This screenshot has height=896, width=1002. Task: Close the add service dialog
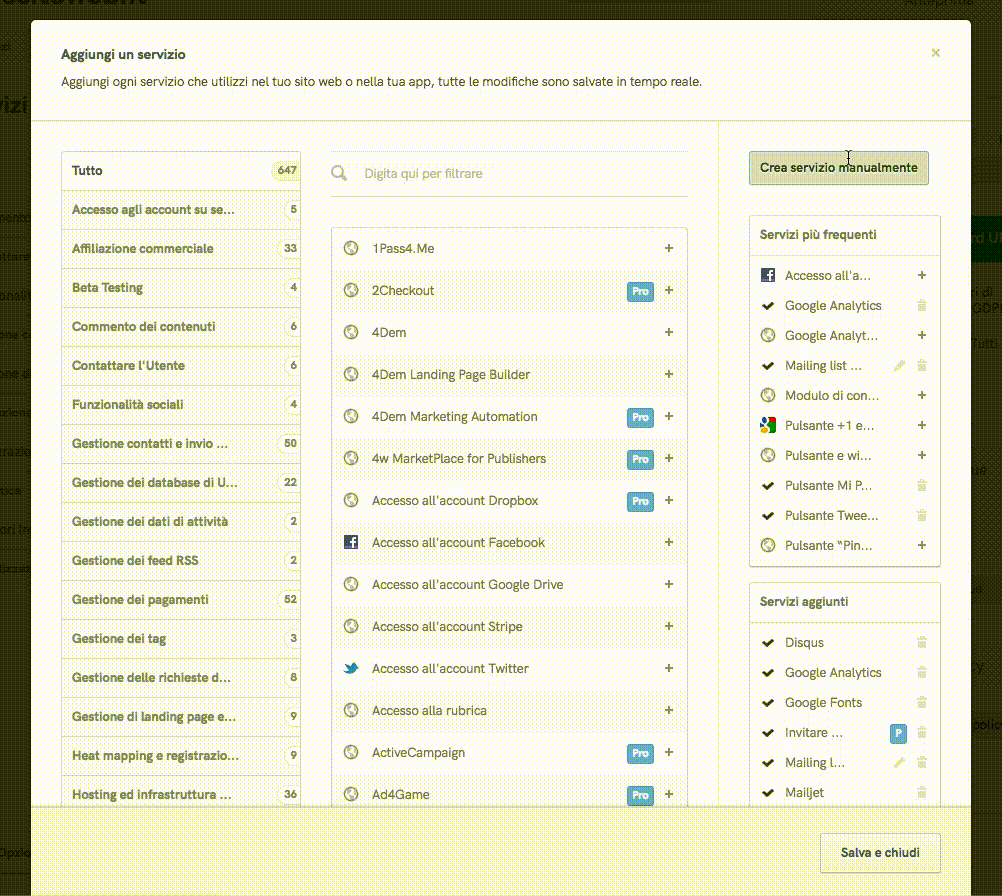pyautogui.click(x=935, y=53)
